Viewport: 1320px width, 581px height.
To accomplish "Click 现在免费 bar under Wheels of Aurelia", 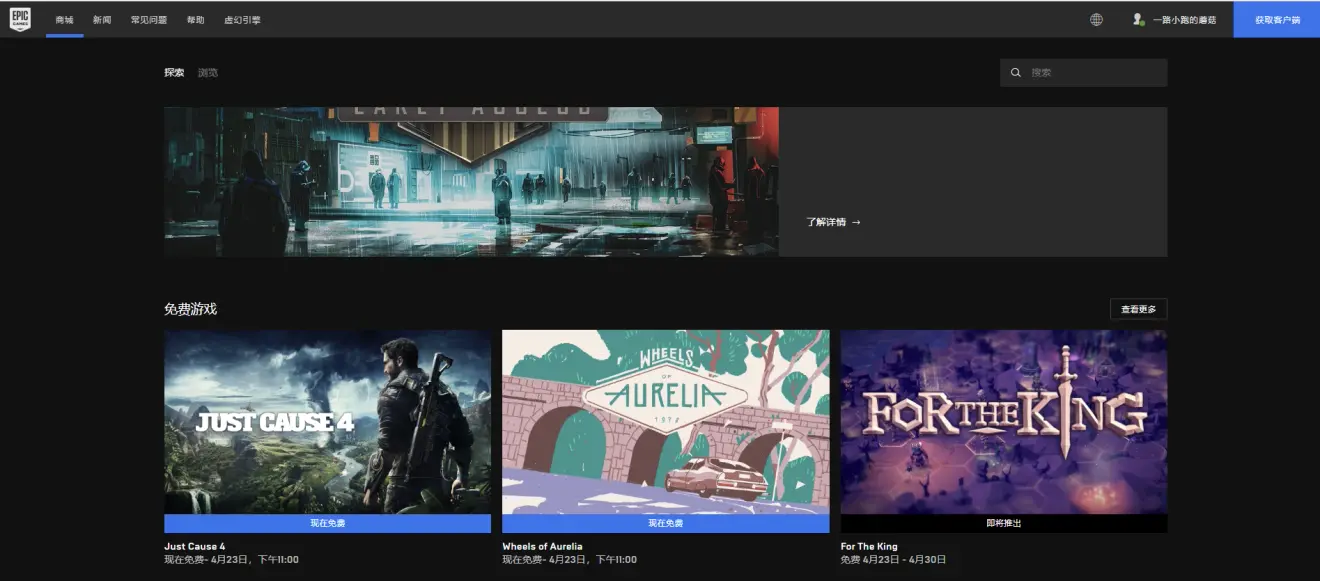I will coord(665,523).
